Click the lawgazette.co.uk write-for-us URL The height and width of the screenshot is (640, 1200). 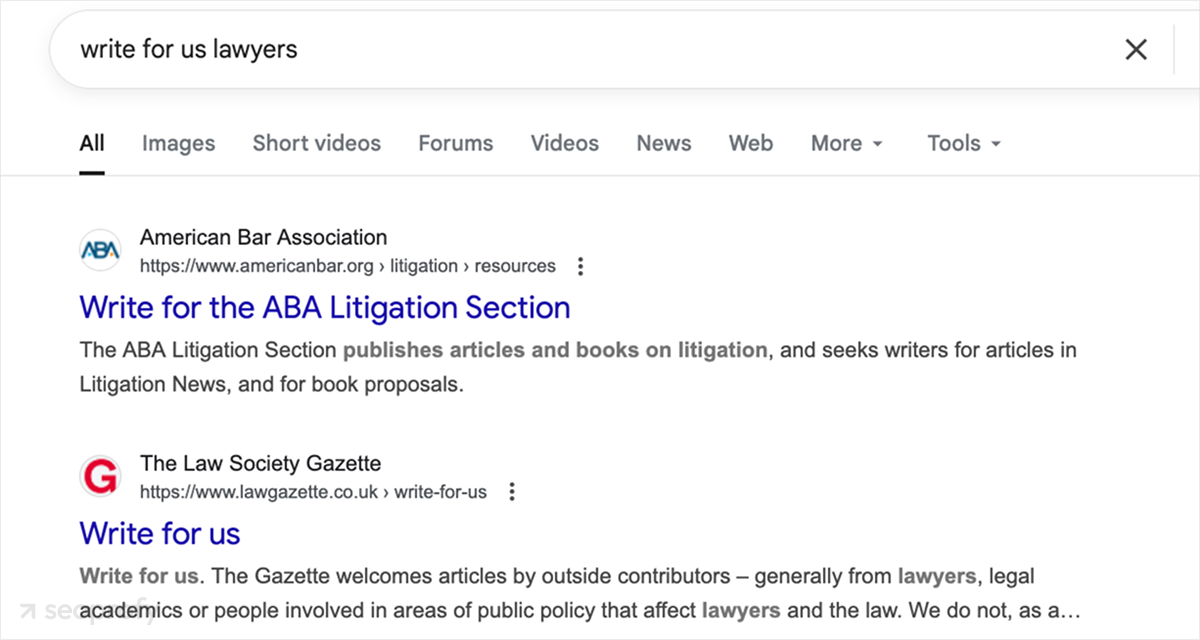[x=313, y=492]
